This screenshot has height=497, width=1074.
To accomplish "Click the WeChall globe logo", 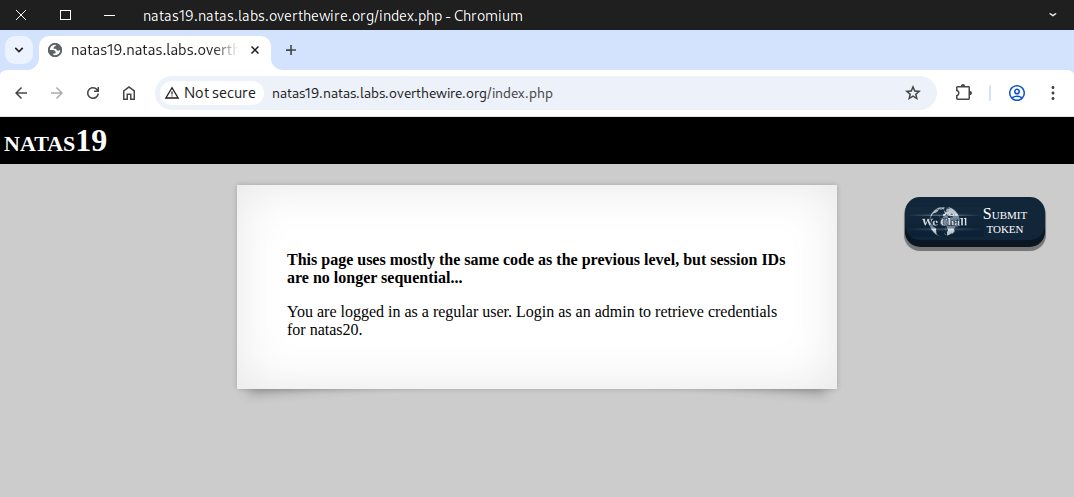I will point(941,221).
